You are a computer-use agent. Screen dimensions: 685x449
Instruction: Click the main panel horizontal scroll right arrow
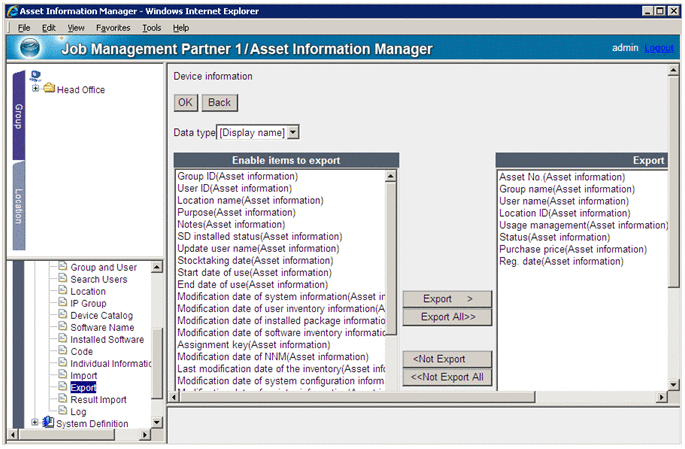coord(662,397)
